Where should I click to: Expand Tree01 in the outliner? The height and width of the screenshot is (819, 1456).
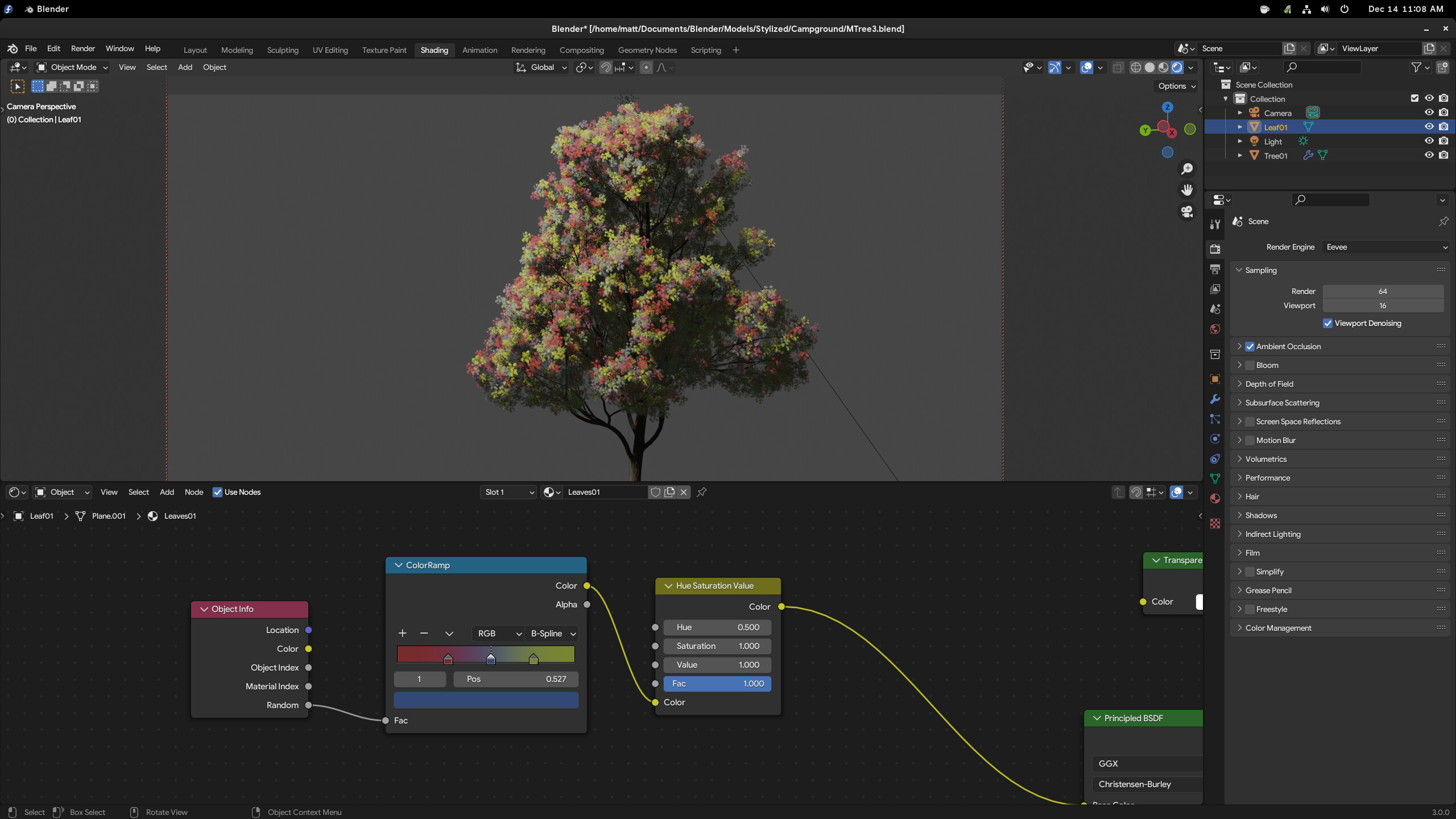click(x=1240, y=155)
